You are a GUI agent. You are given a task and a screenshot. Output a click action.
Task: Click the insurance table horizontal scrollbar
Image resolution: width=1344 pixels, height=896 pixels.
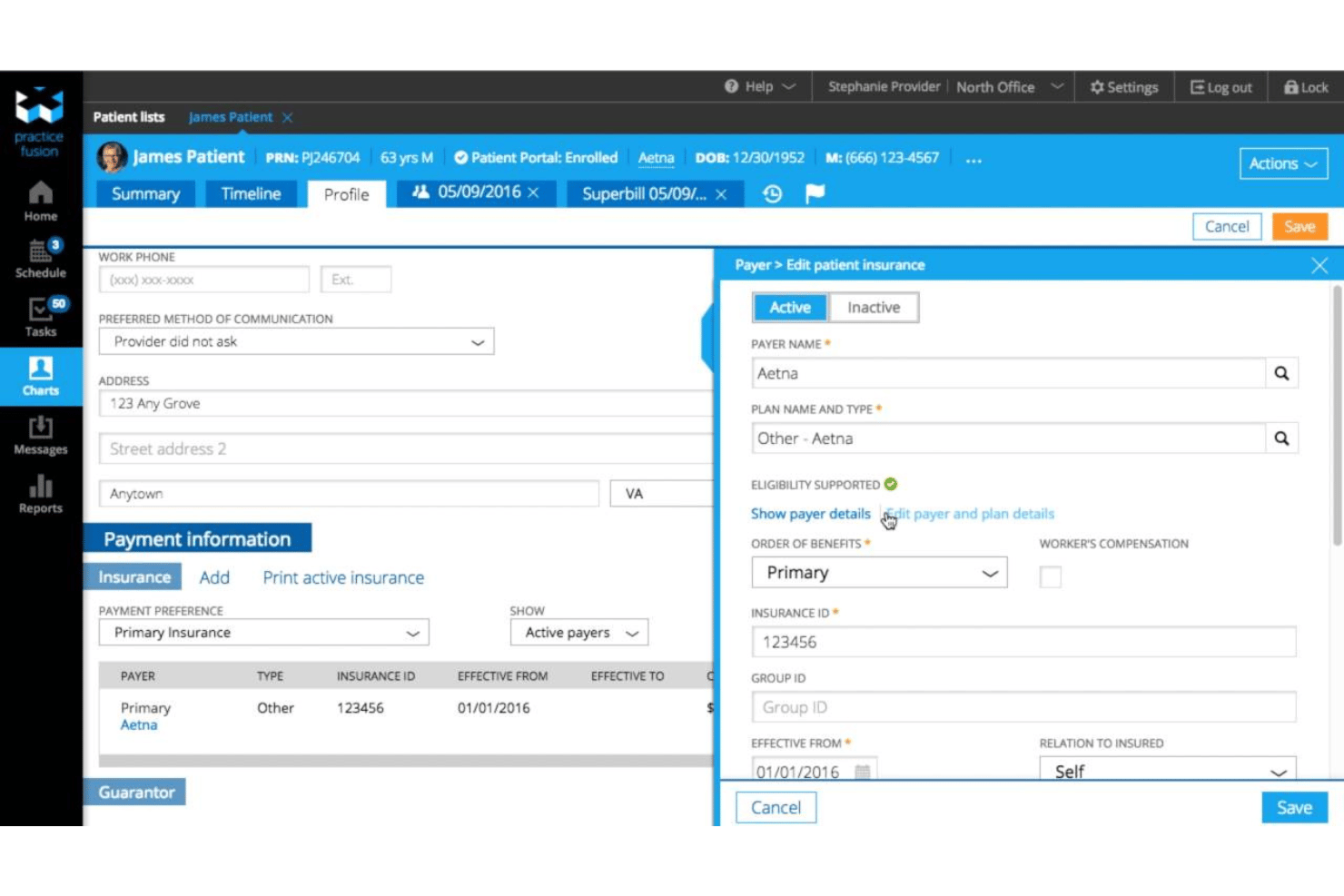(x=406, y=761)
